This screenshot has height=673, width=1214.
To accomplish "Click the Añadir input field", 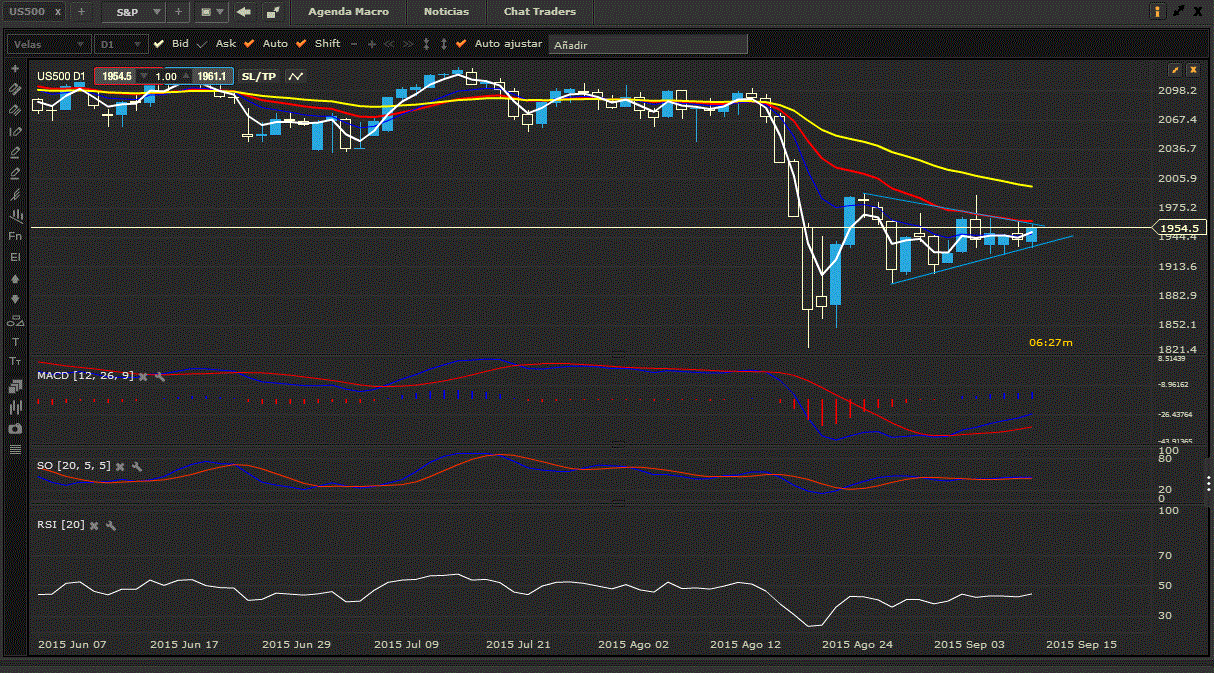I will point(647,44).
